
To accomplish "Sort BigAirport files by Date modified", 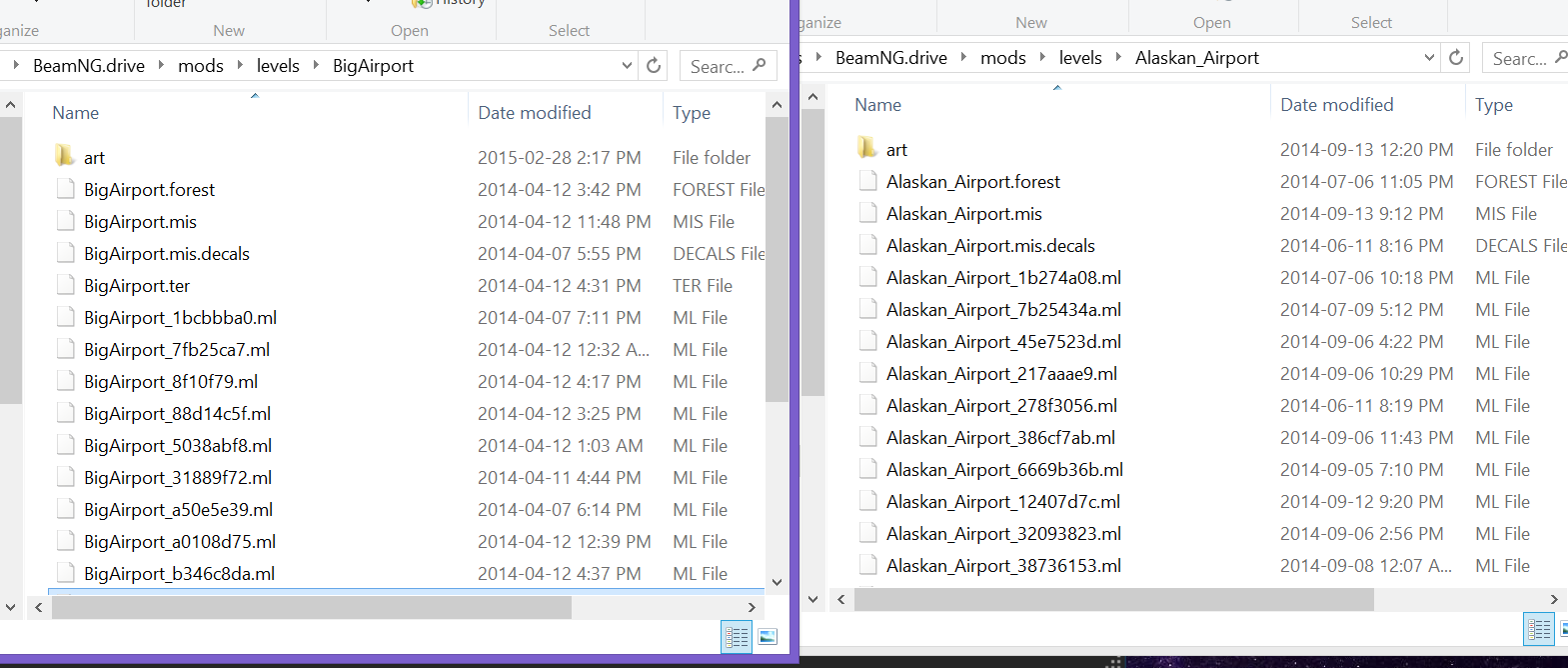I will (535, 113).
